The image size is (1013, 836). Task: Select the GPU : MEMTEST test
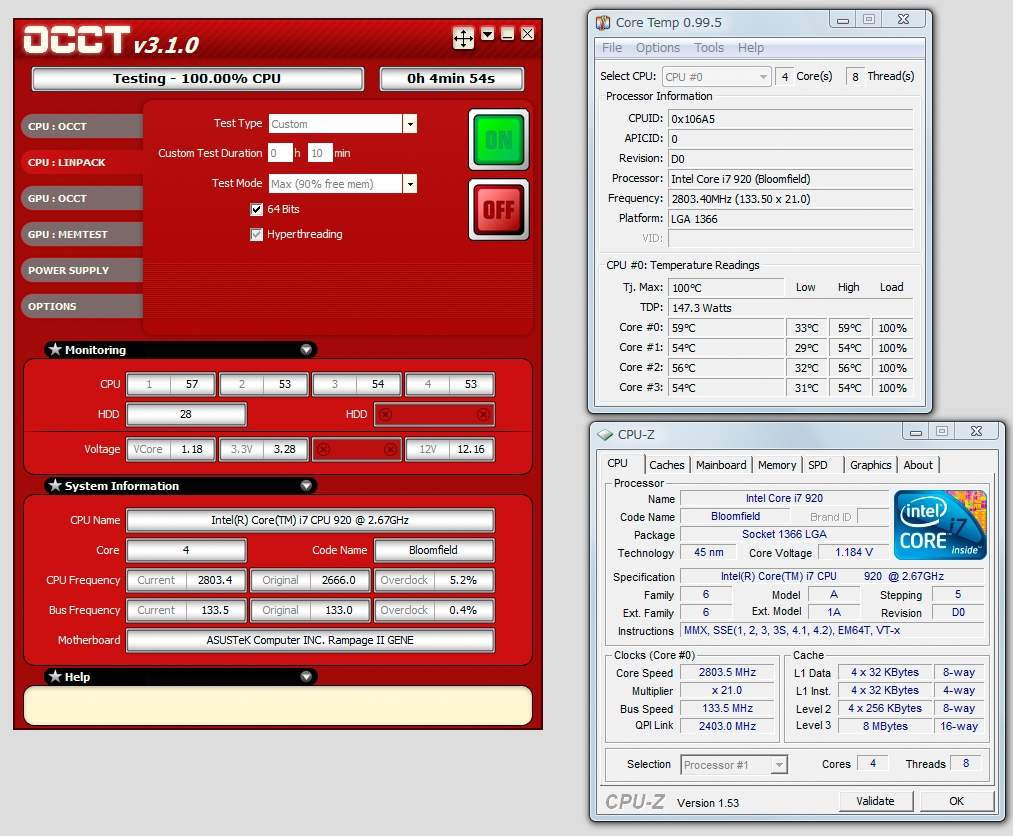pos(81,235)
